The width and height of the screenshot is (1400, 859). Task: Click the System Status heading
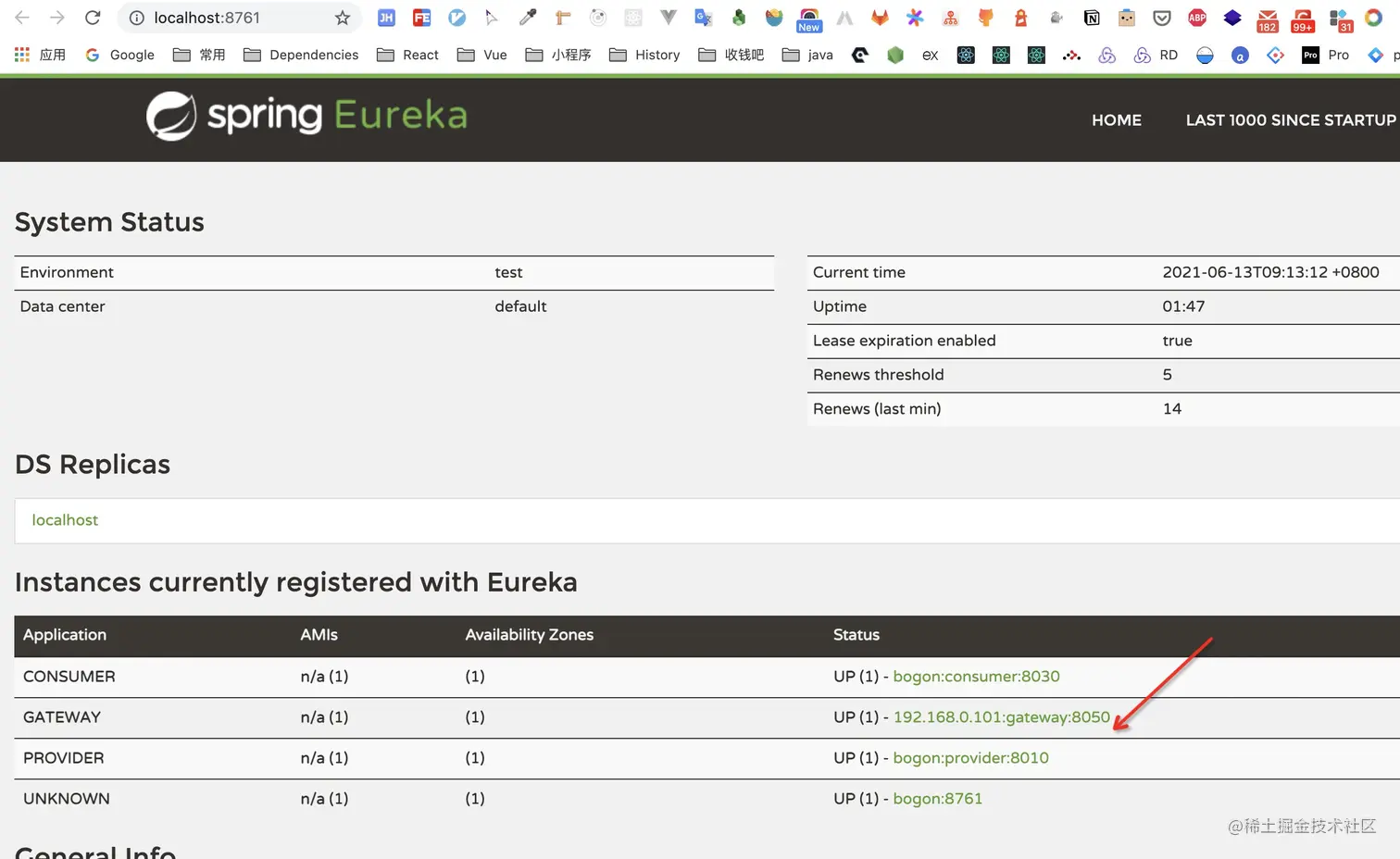pos(109,222)
